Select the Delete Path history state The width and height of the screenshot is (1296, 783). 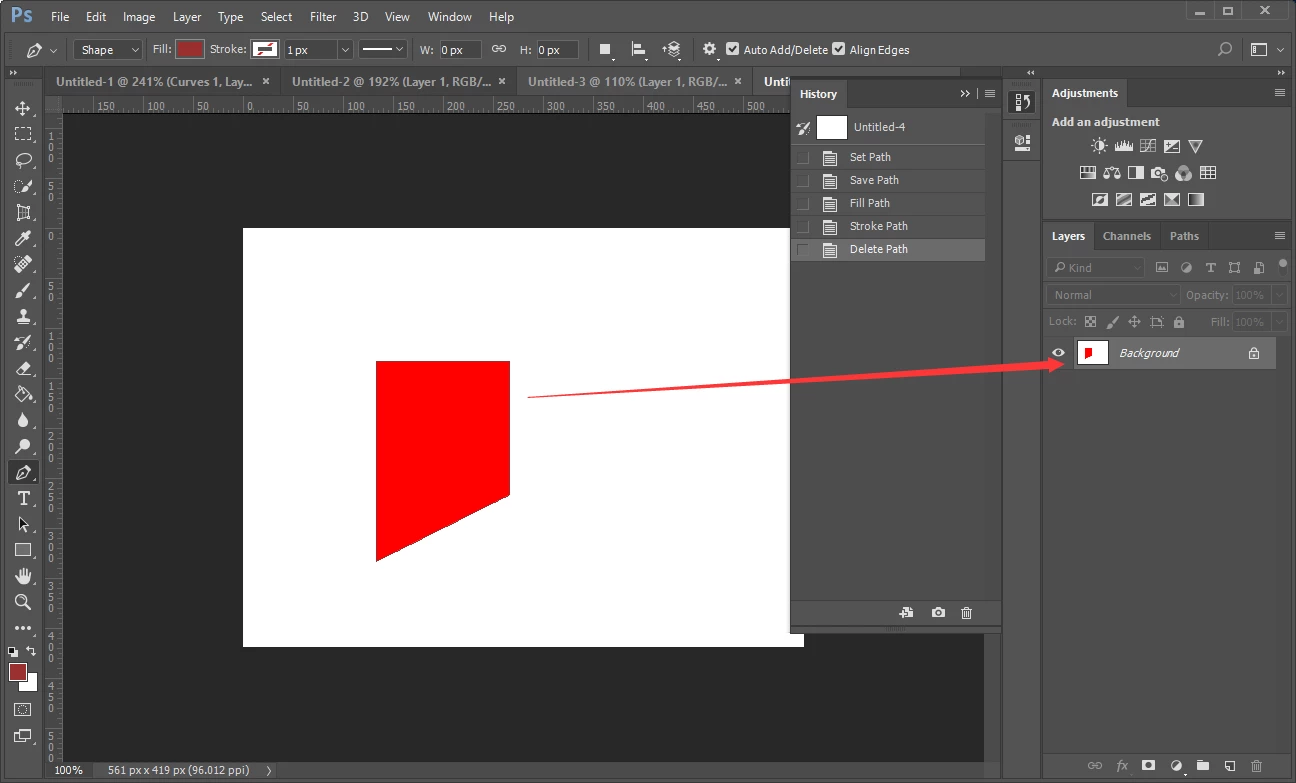(888, 249)
